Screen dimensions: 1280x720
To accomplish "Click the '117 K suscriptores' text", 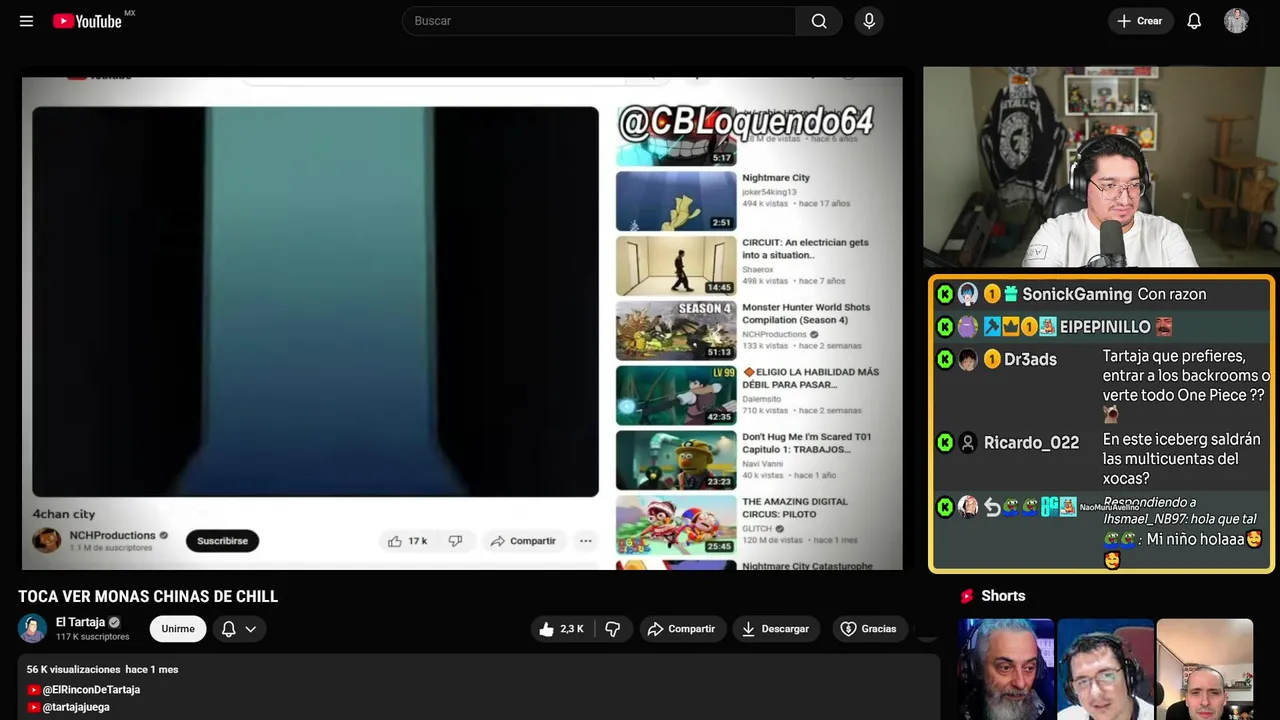I will click(x=93, y=637).
